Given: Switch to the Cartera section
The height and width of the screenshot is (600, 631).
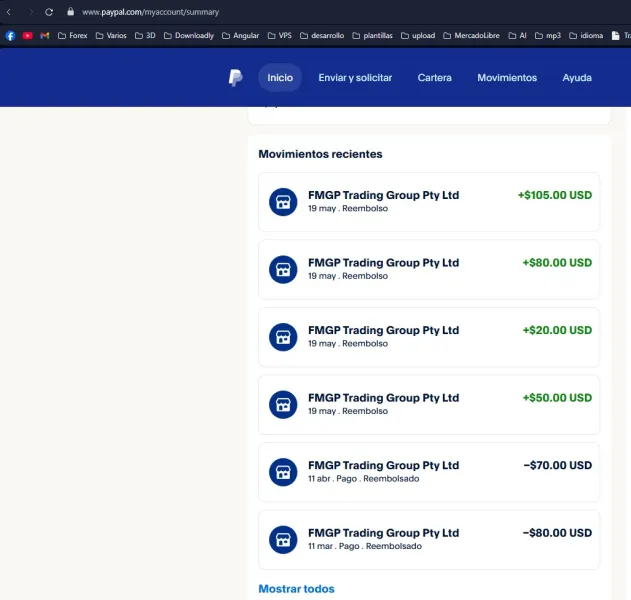Looking at the screenshot, I should (434, 78).
